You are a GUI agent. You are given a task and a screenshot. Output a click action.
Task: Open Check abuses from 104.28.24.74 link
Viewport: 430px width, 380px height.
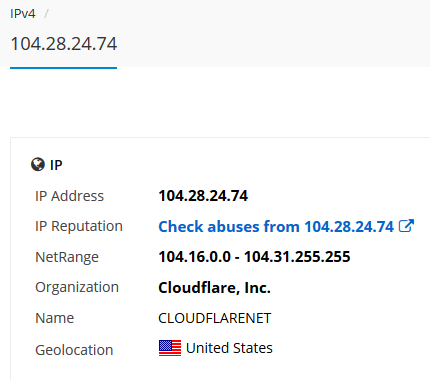tap(276, 227)
